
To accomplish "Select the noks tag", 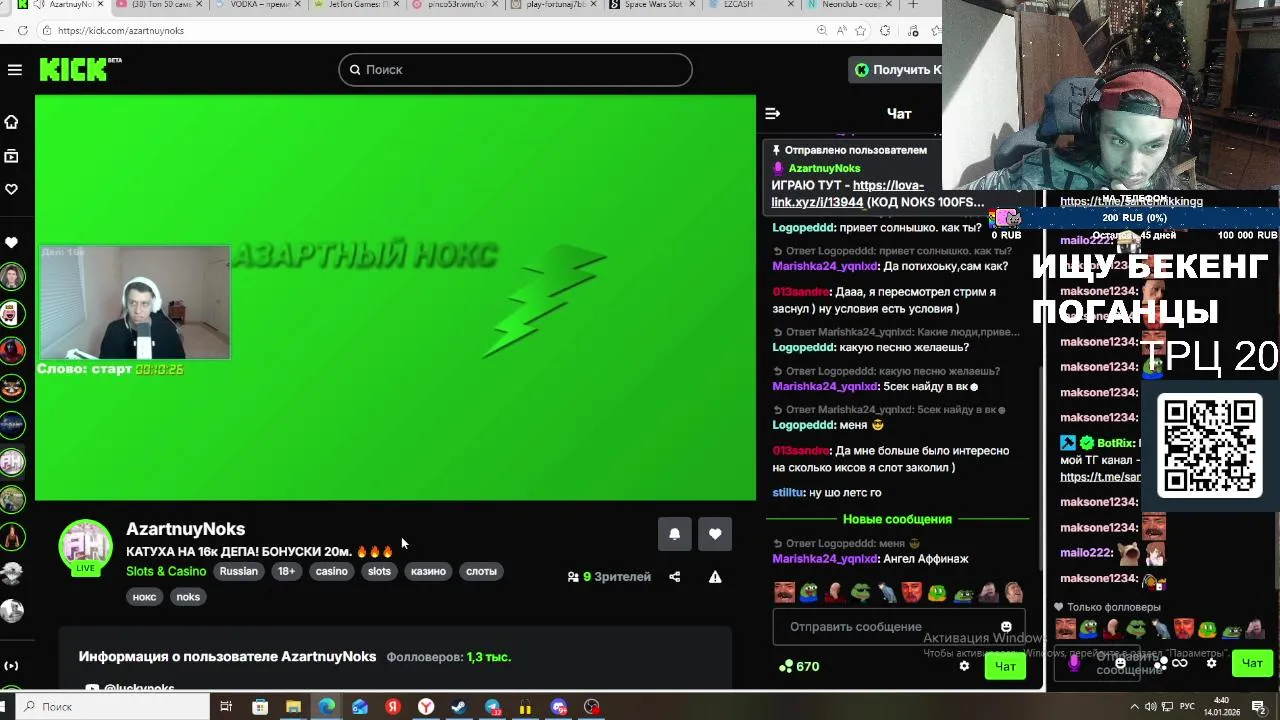I will pos(188,597).
